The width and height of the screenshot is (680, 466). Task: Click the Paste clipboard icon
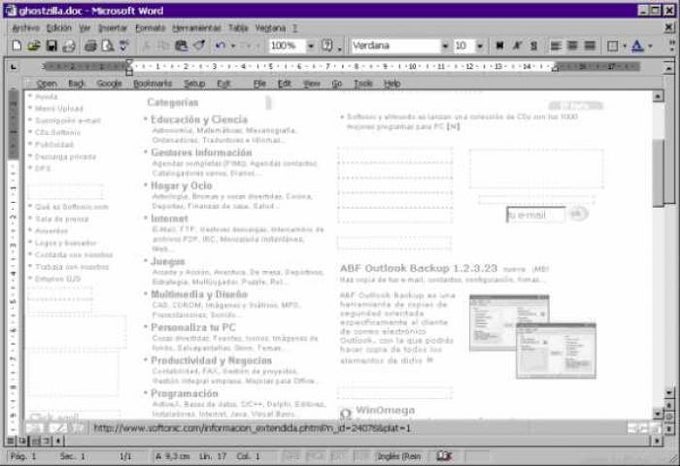pyautogui.click(x=181, y=46)
